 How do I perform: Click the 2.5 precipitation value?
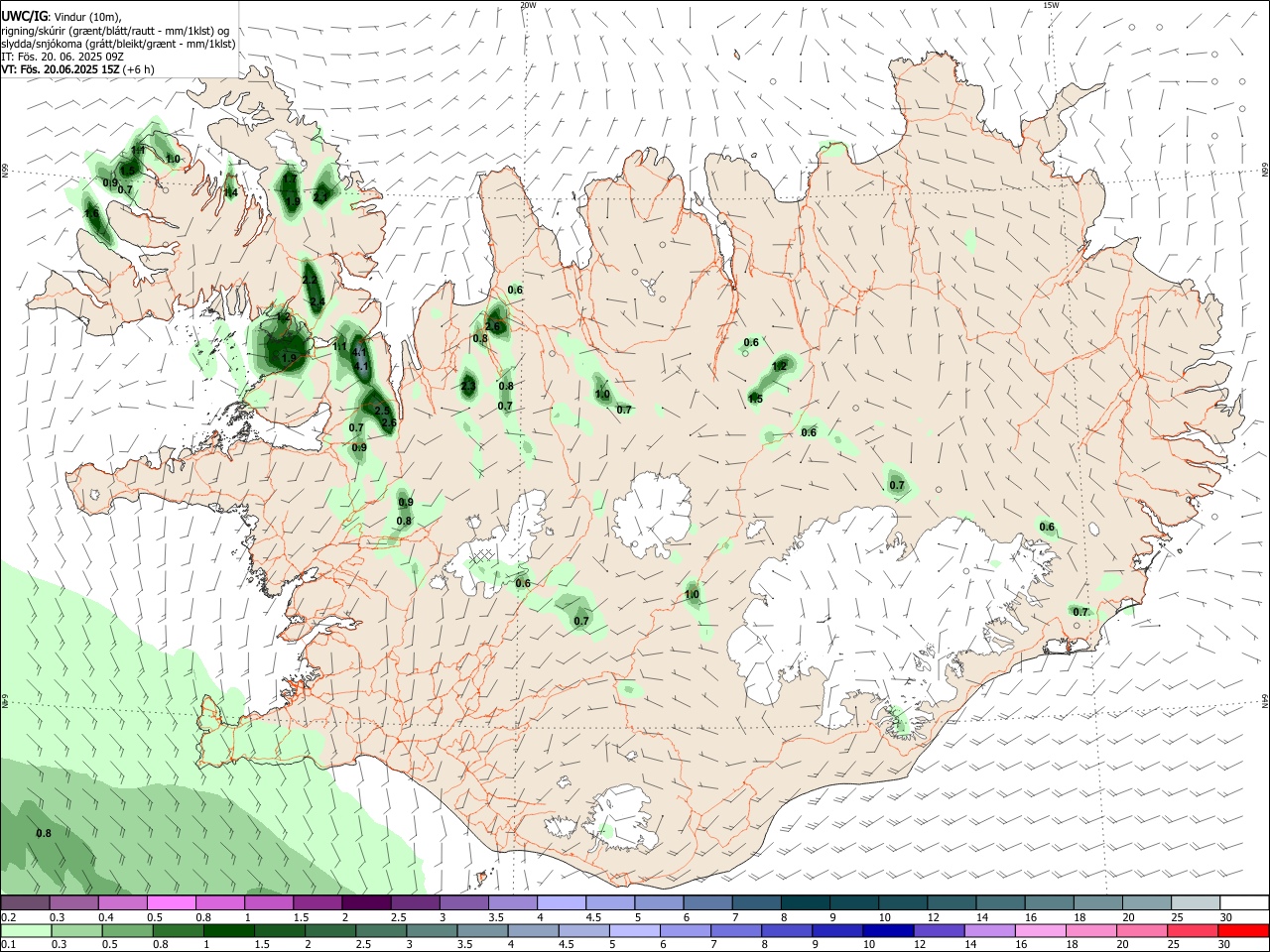(382, 410)
